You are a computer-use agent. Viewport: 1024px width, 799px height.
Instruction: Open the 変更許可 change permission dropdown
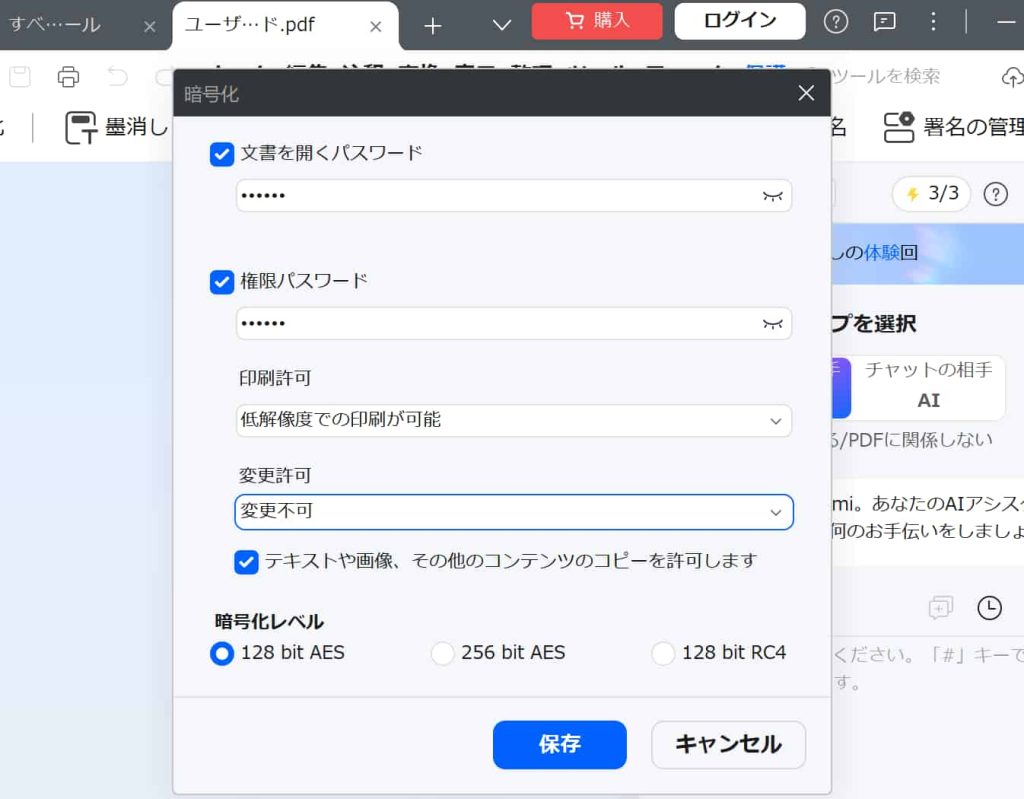coord(514,512)
